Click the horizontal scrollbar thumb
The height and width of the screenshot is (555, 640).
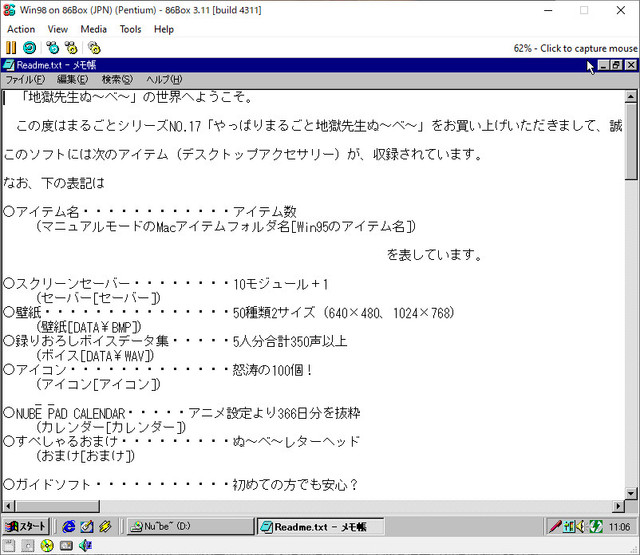pos(57,506)
